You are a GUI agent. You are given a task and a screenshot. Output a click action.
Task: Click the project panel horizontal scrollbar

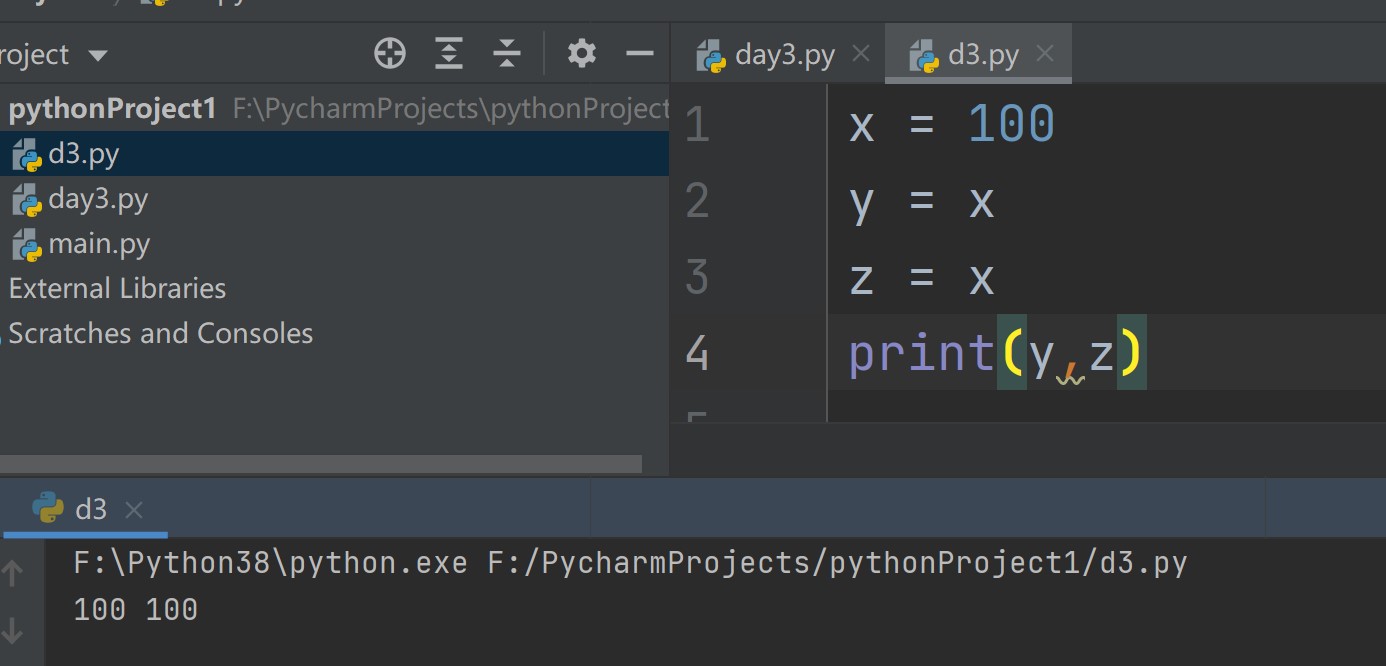pos(320,464)
